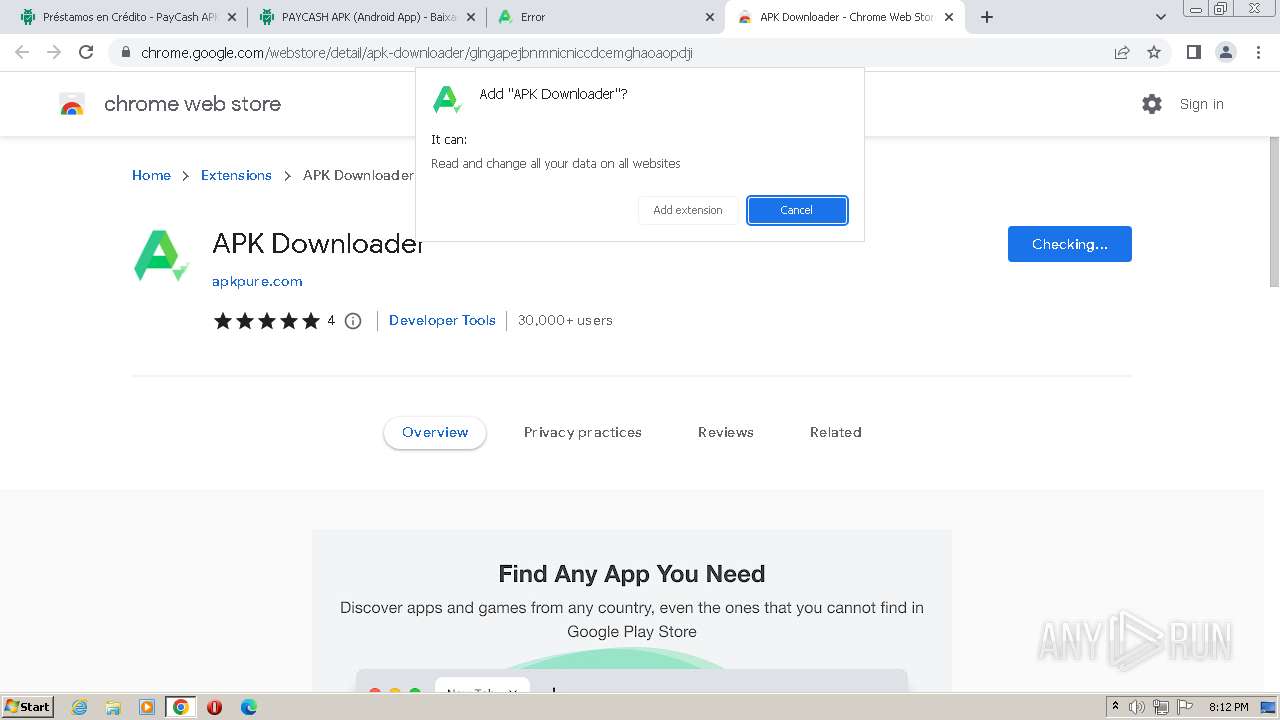Go to Extensions breadcrumb
Screen dimensions: 1280x720
coord(236,175)
